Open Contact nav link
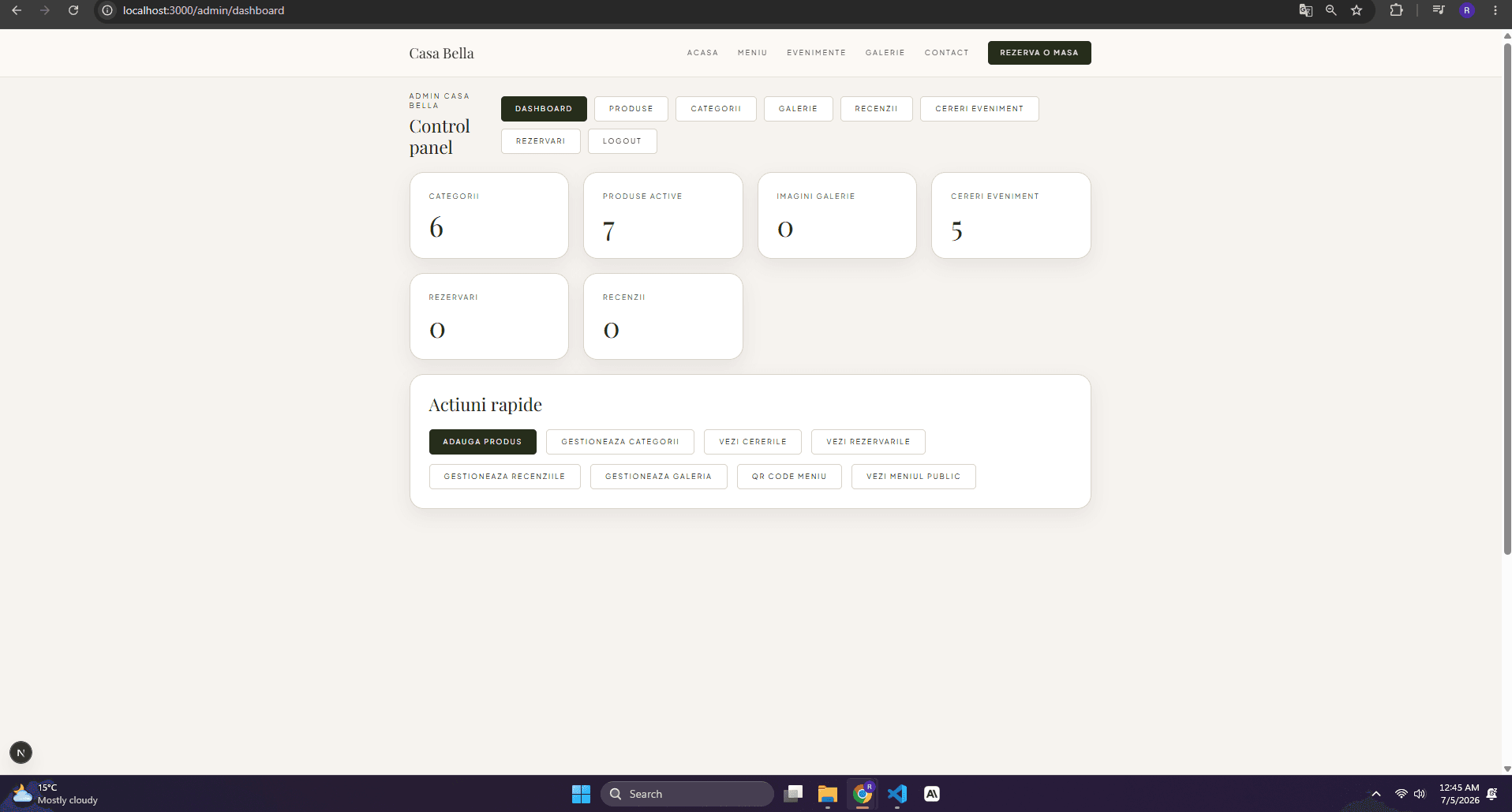This screenshot has height=812, width=1512. 946,53
